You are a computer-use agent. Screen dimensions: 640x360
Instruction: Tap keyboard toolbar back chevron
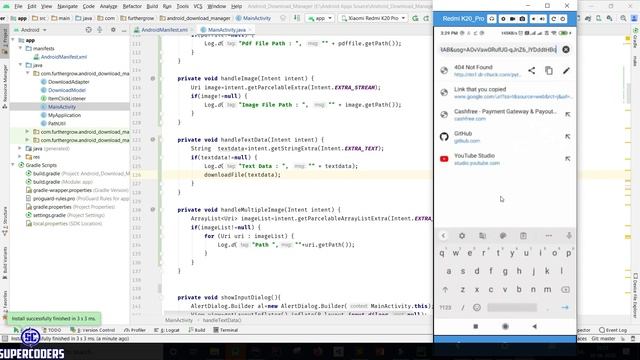444,236
